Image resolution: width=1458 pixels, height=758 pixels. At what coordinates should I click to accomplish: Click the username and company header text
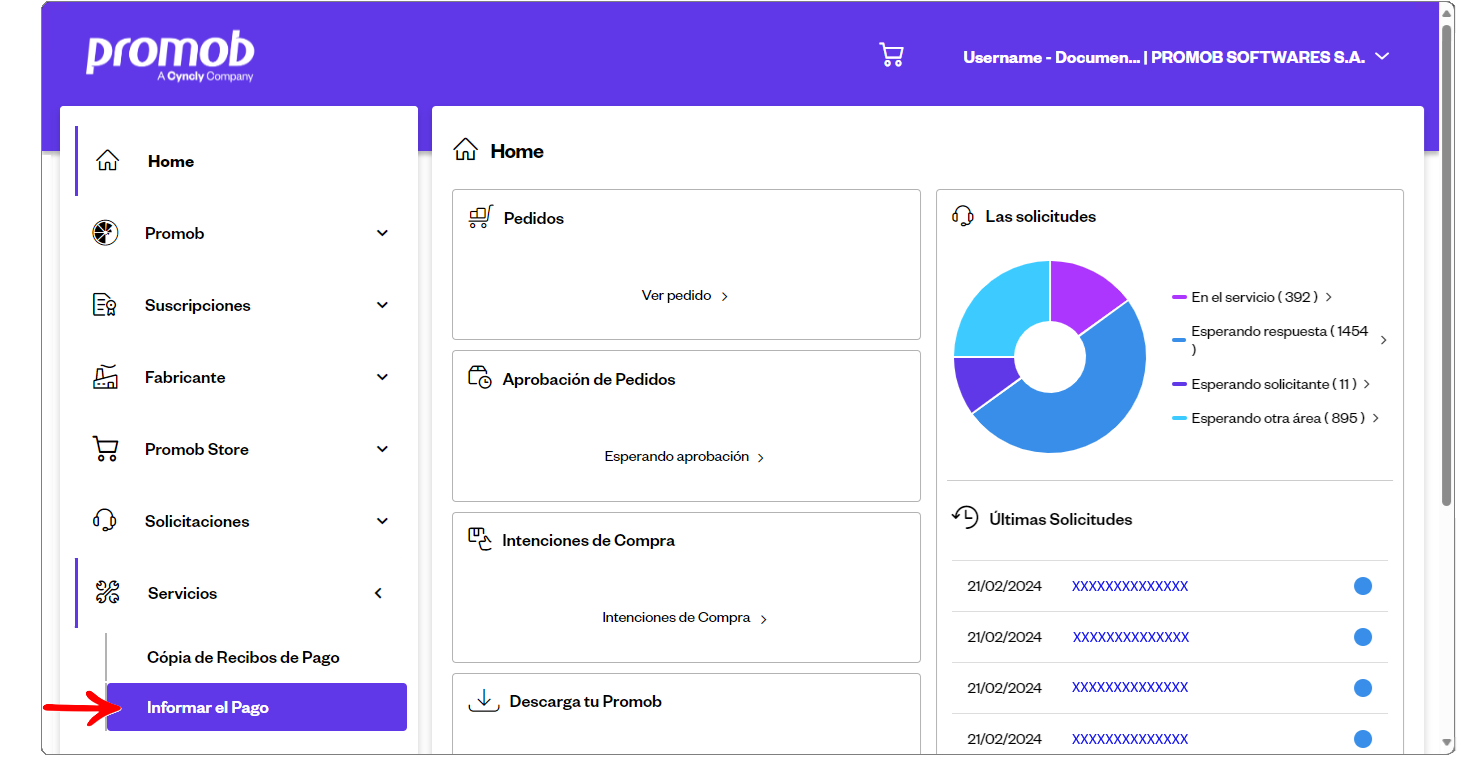[x=1163, y=57]
